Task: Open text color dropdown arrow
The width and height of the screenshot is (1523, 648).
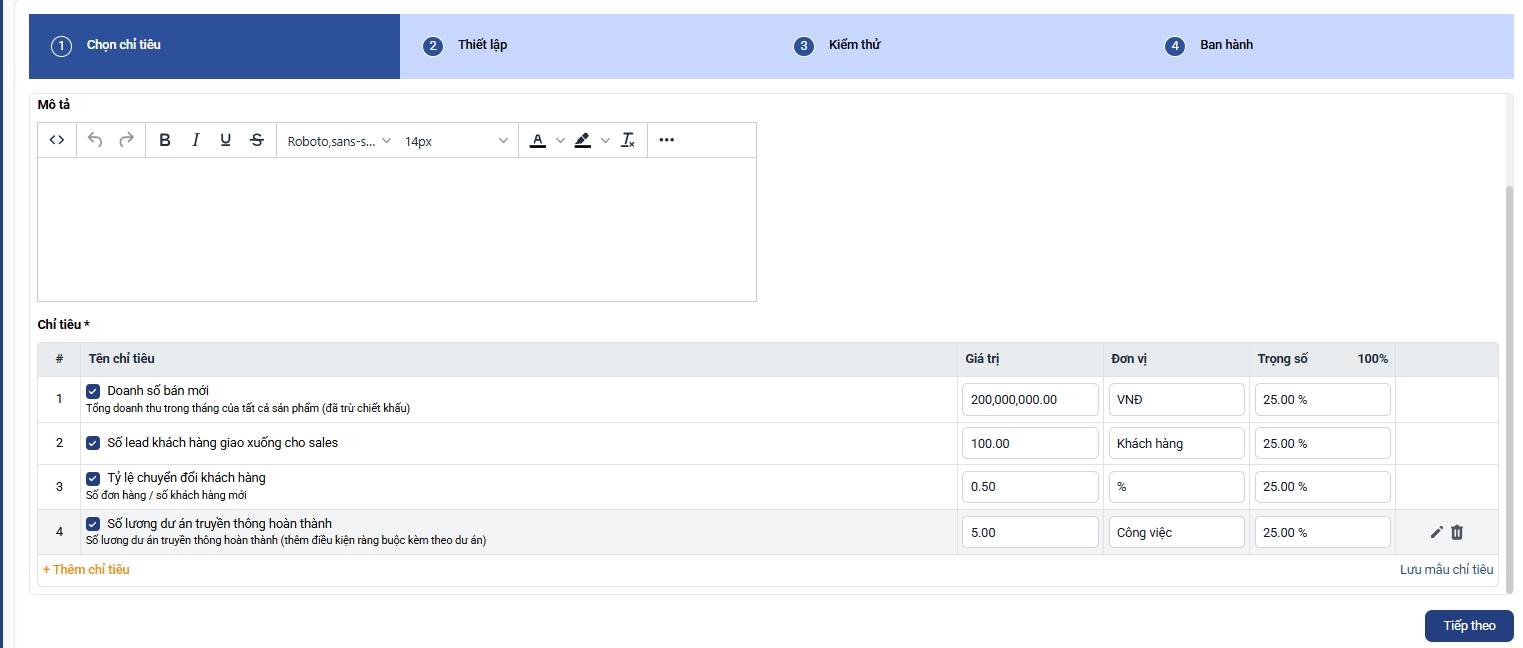Action: click(x=560, y=141)
